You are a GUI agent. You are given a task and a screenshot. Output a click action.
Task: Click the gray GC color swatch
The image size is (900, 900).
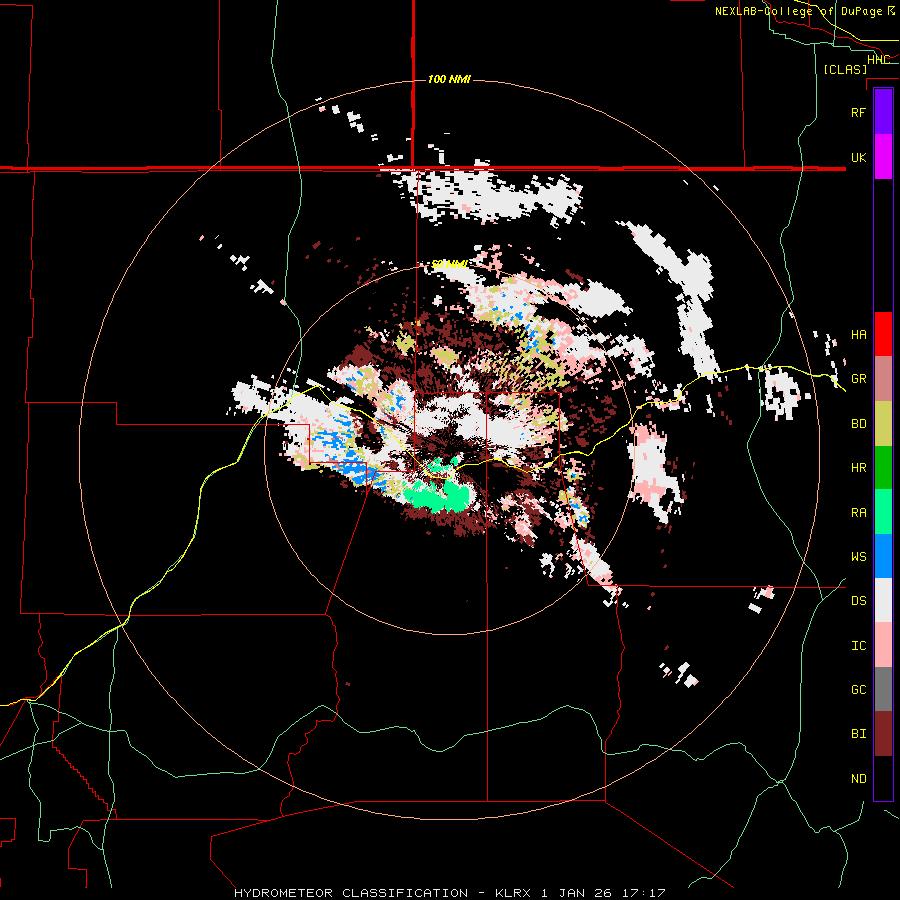point(883,689)
